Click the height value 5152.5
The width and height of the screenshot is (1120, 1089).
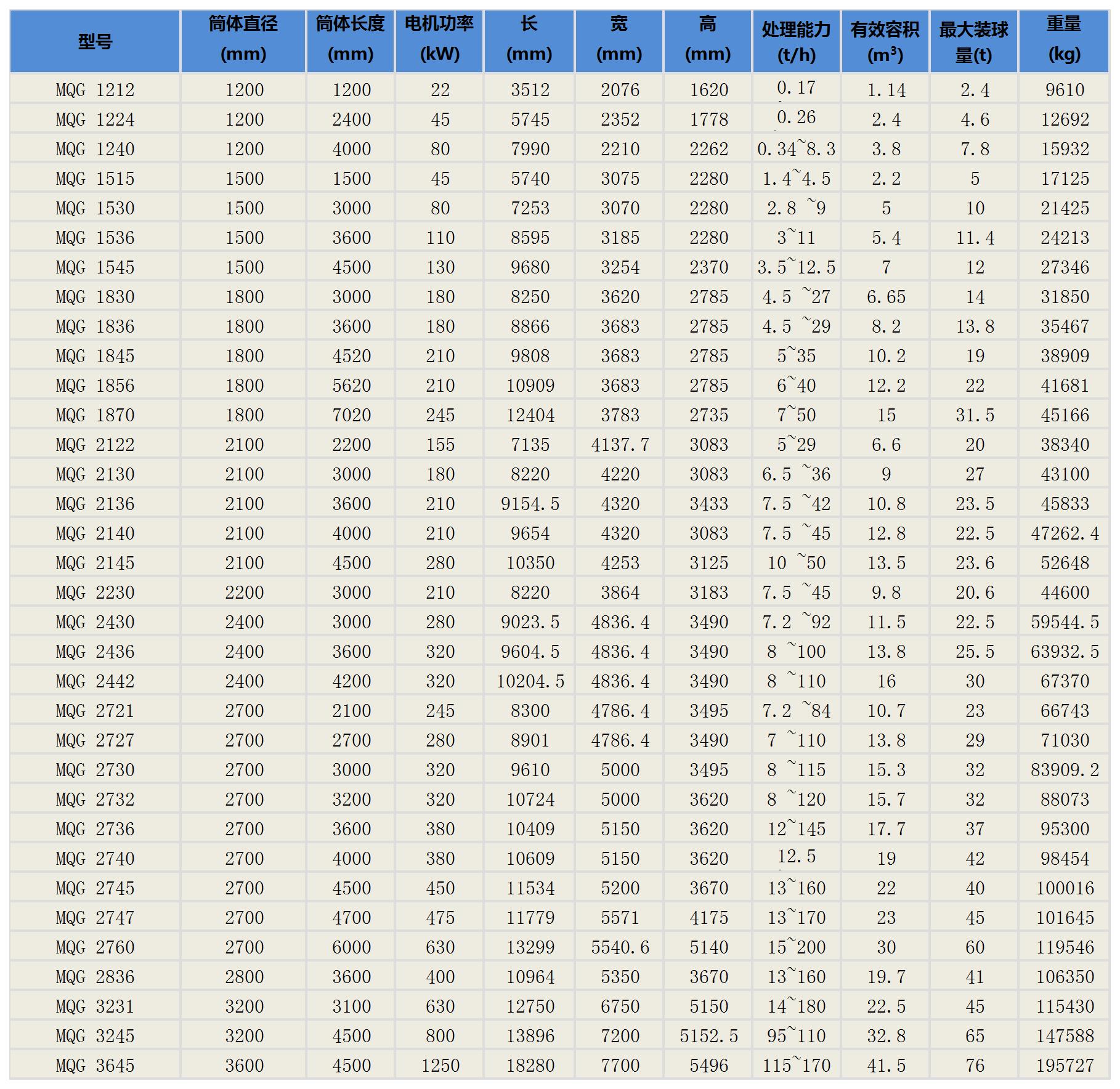click(x=708, y=1036)
